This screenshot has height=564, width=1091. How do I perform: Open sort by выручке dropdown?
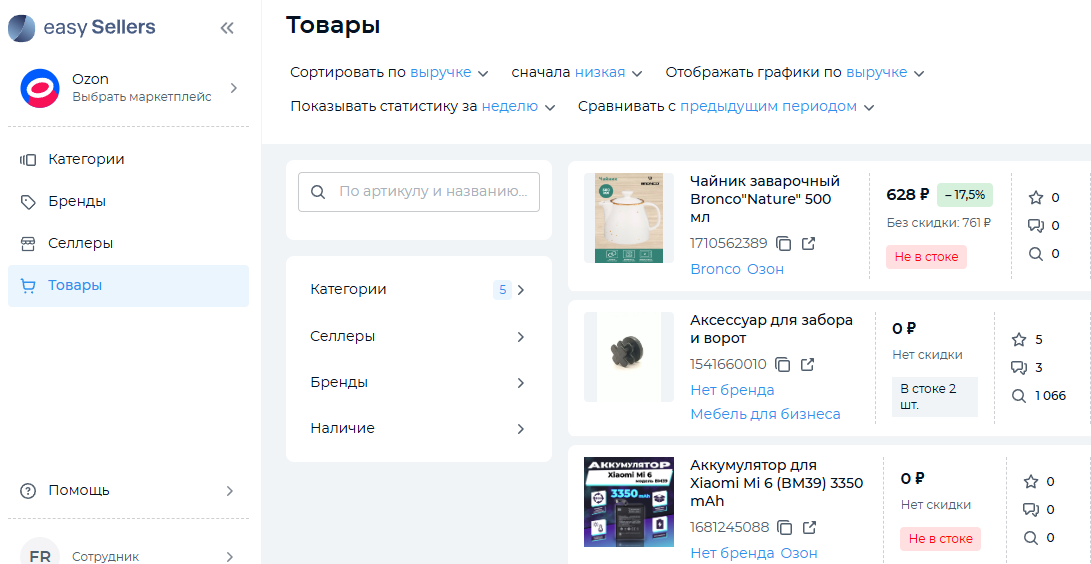pos(449,73)
